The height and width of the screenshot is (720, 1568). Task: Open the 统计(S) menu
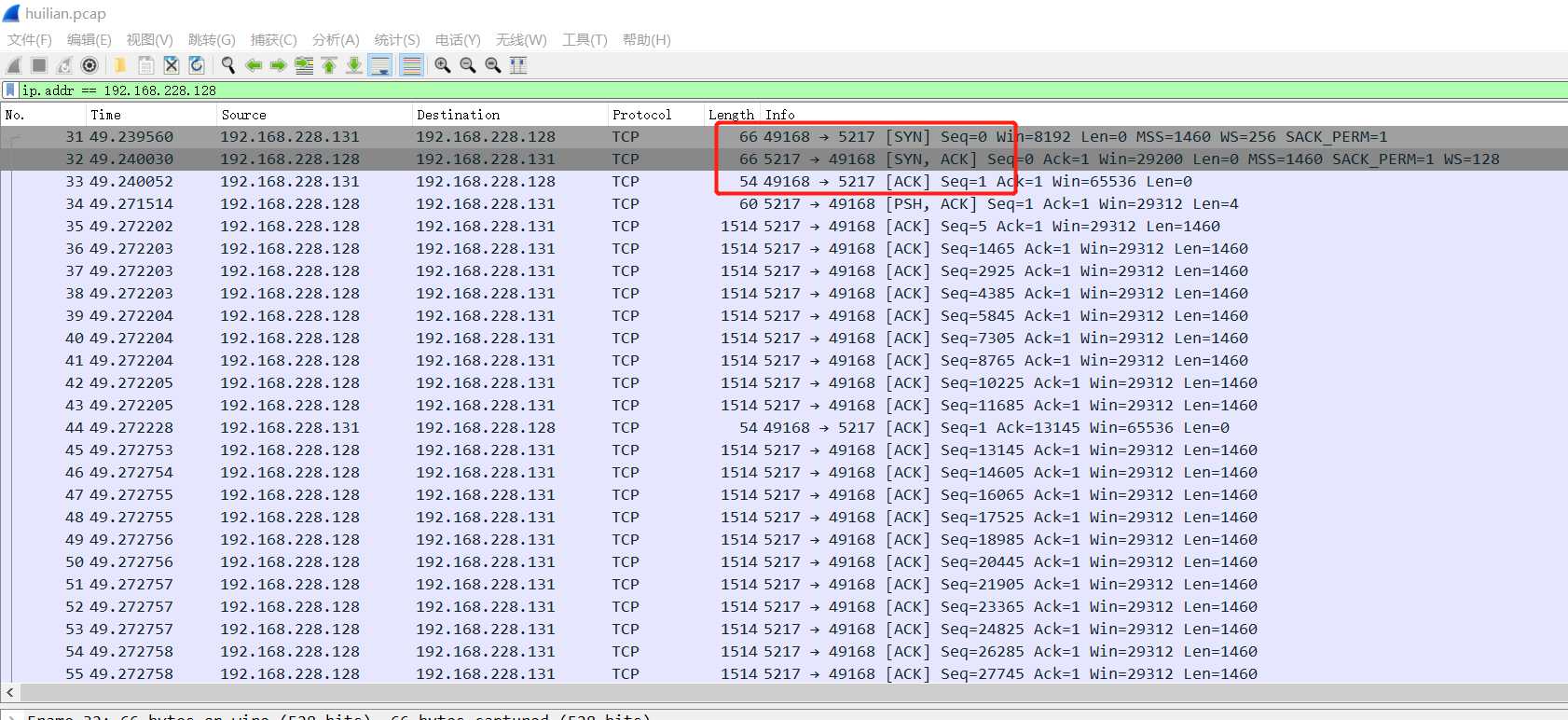point(397,40)
